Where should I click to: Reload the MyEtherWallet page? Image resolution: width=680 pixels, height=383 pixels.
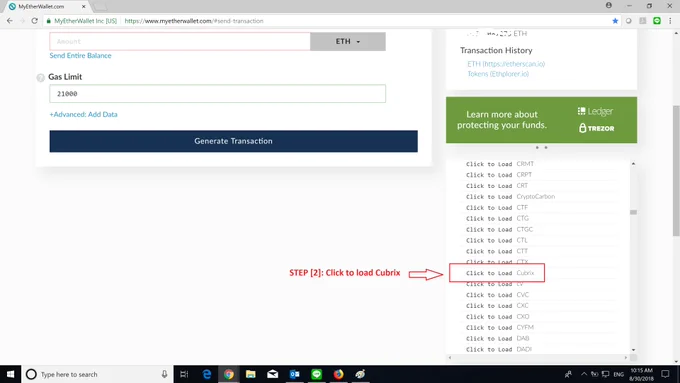click(34, 21)
